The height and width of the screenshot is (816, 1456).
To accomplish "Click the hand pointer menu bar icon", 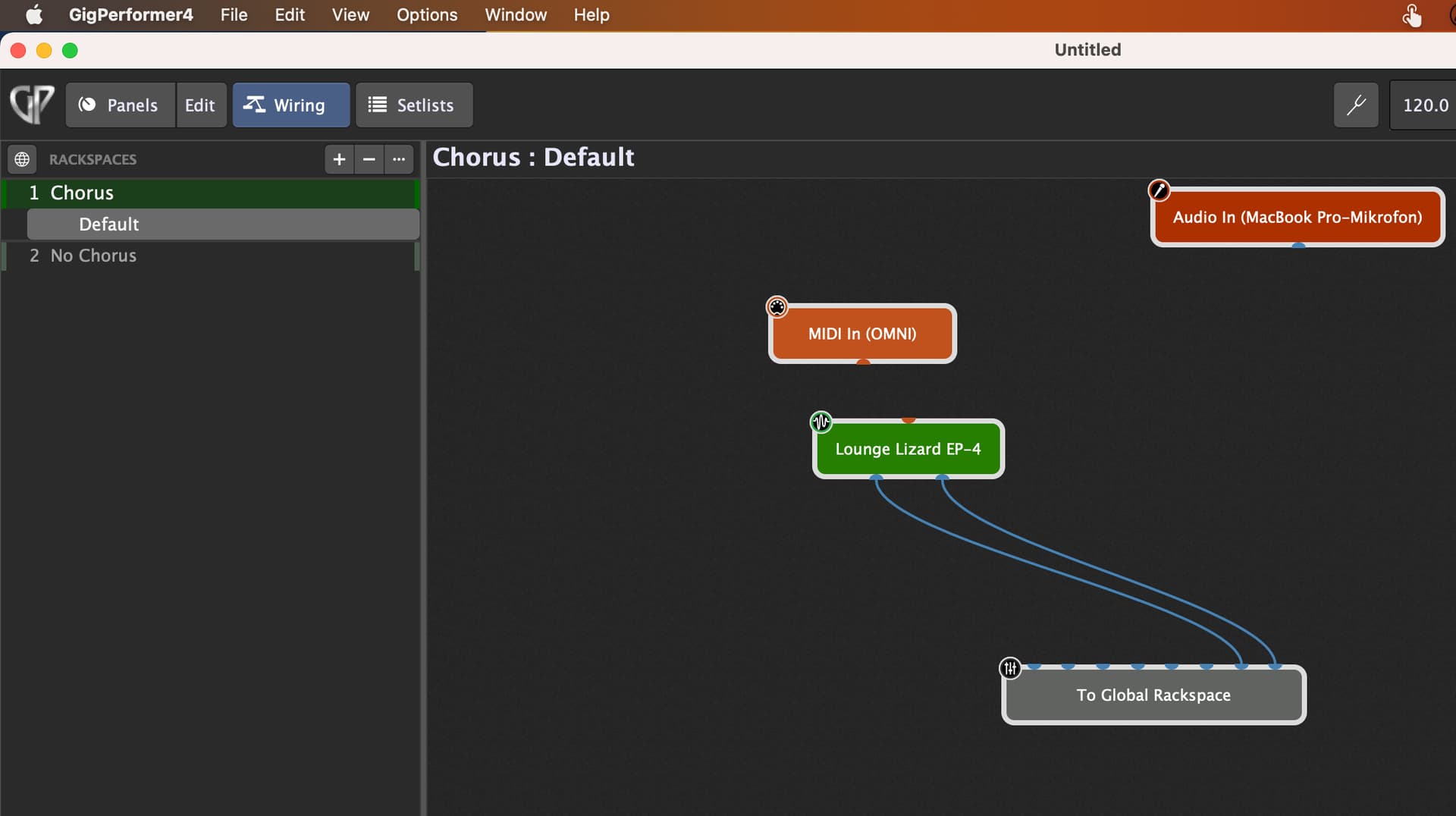I will click(1411, 15).
